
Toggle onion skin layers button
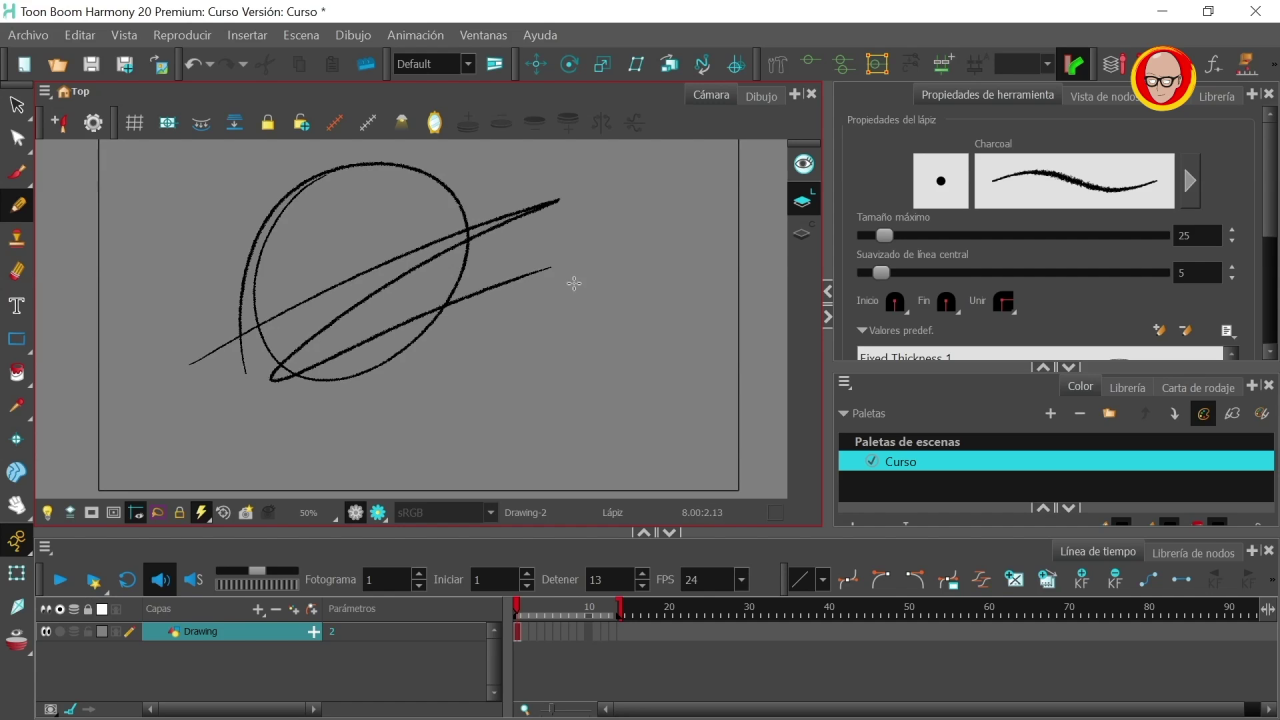pyautogui.click(x=803, y=201)
